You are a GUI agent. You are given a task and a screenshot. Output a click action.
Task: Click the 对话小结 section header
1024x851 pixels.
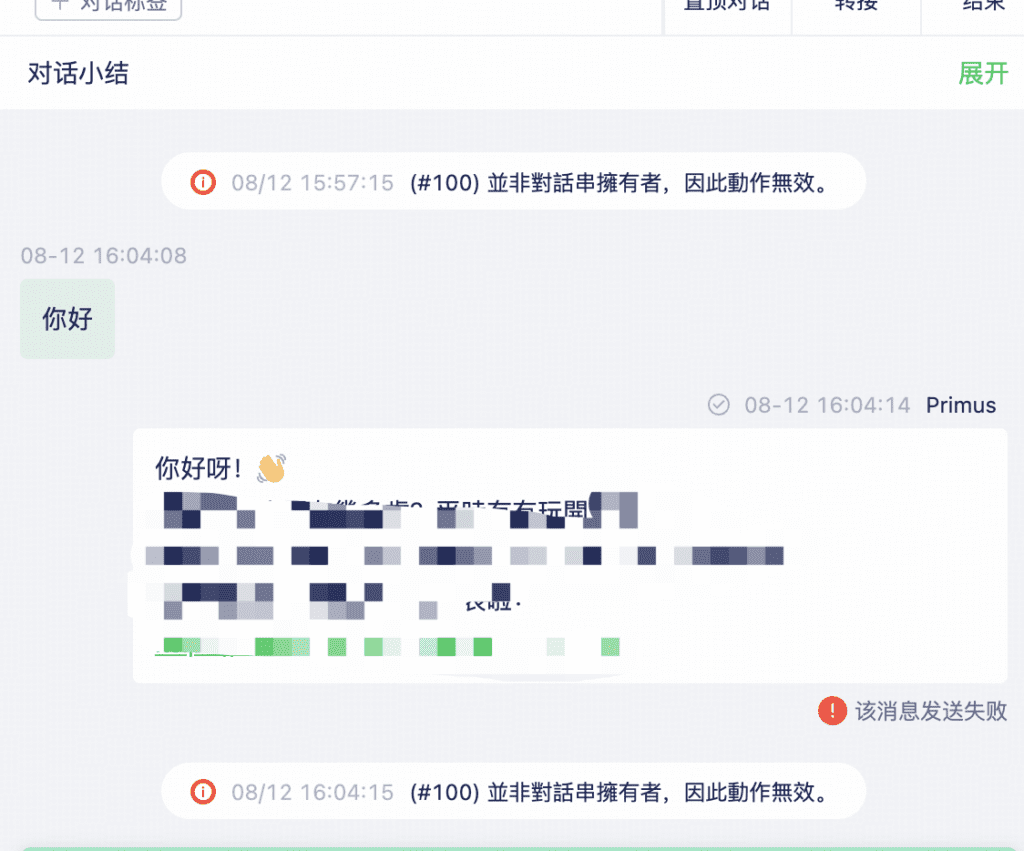click(78, 73)
